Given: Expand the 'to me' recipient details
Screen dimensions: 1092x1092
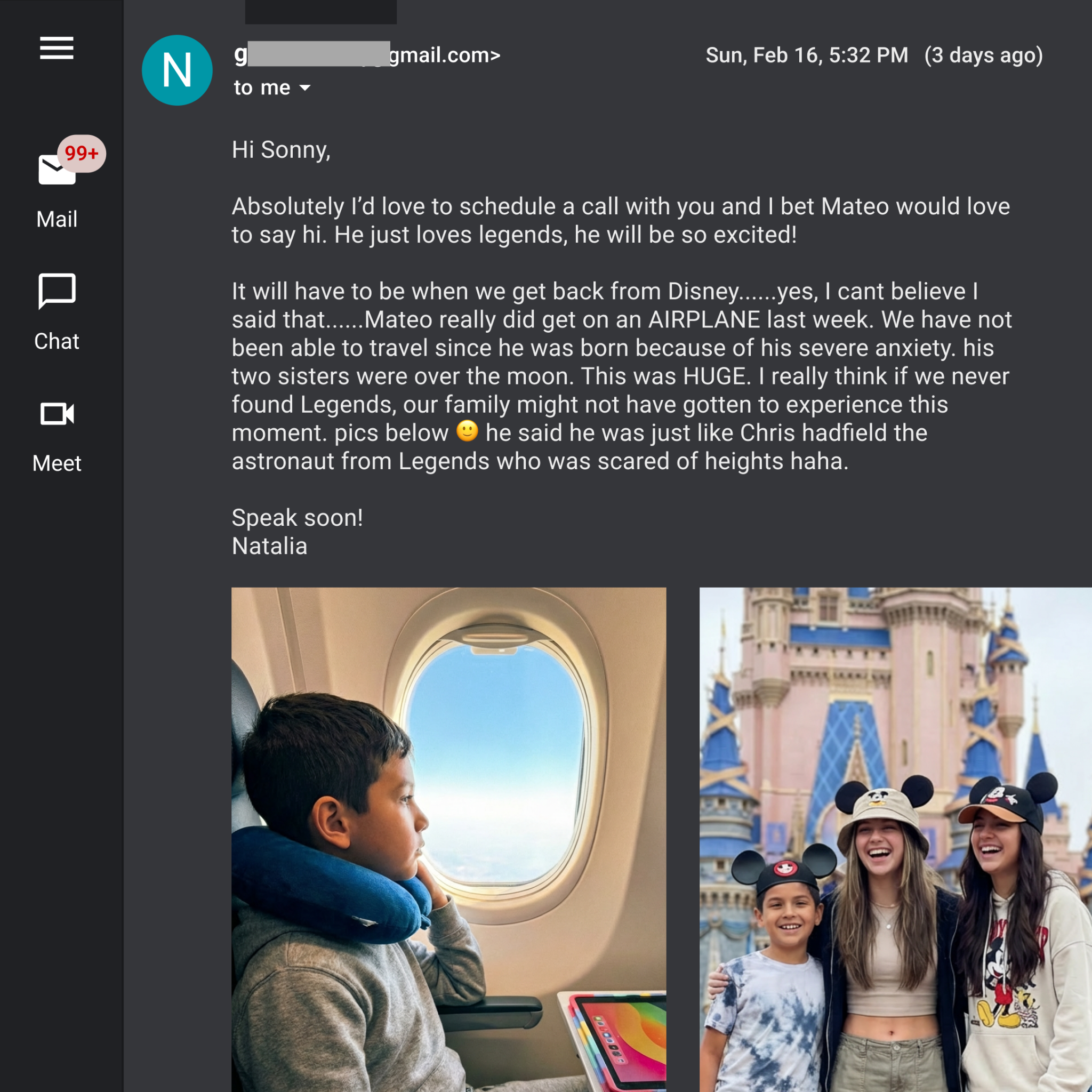Looking at the screenshot, I should pos(305,87).
